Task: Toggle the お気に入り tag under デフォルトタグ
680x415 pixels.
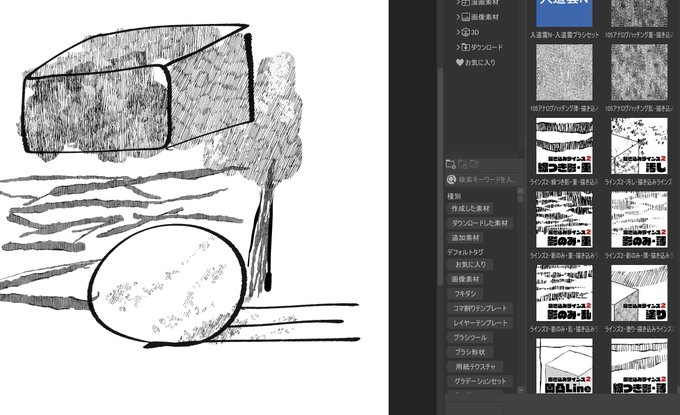Action: click(470, 265)
